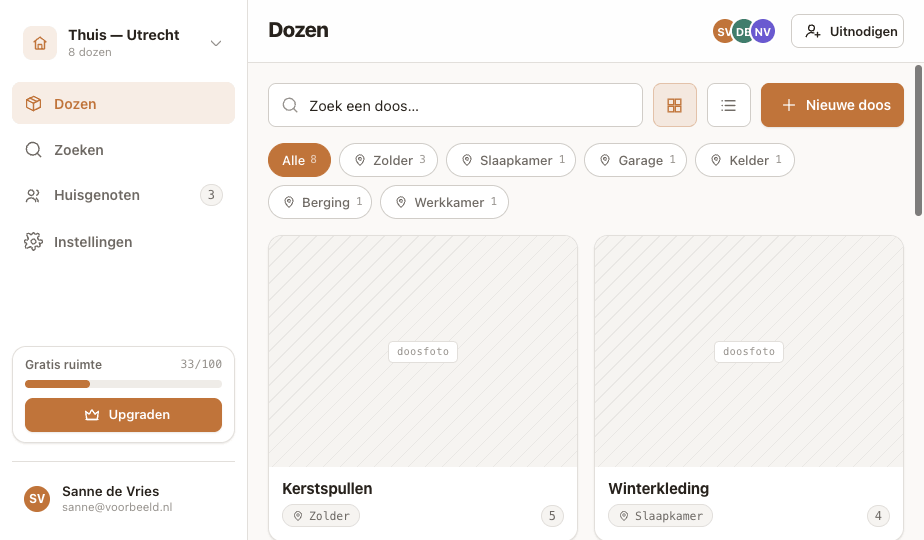Click the home icon beside Thuis — Utrecht
The width and height of the screenshot is (924, 540).
tap(40, 43)
